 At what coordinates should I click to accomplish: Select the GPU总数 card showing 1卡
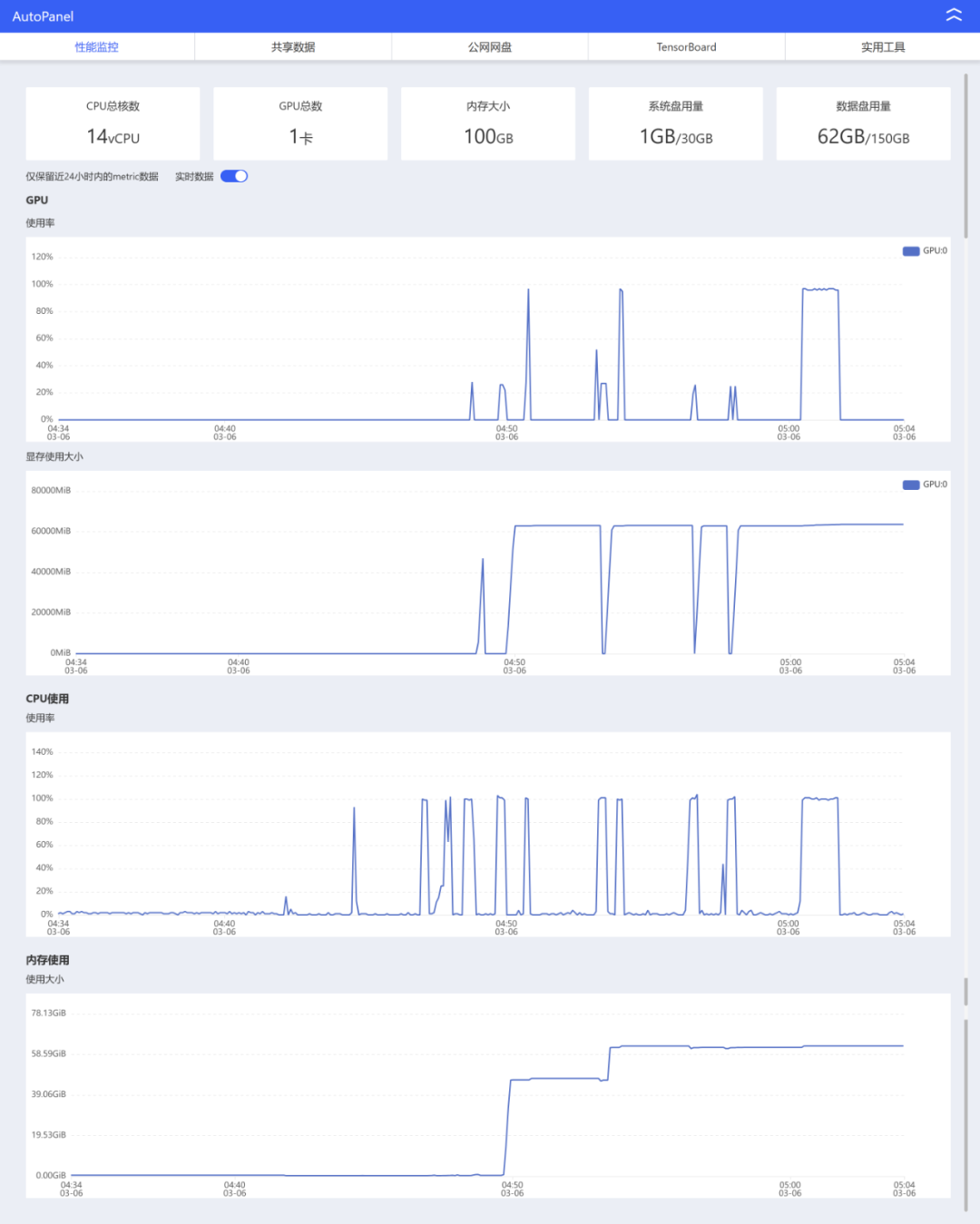click(x=300, y=123)
